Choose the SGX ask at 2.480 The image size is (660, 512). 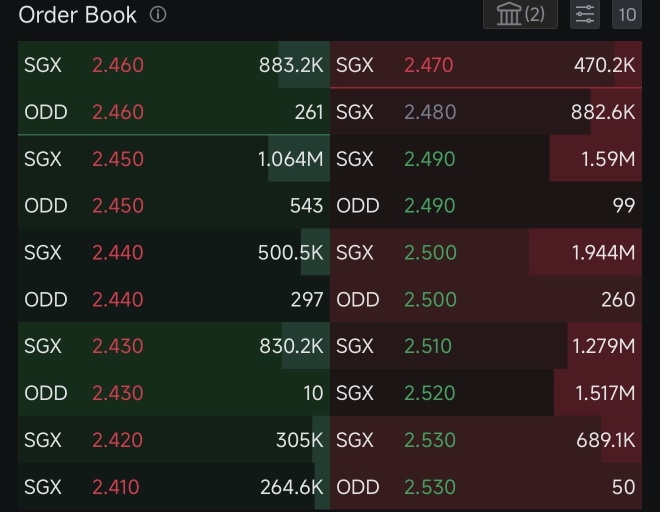(x=486, y=112)
